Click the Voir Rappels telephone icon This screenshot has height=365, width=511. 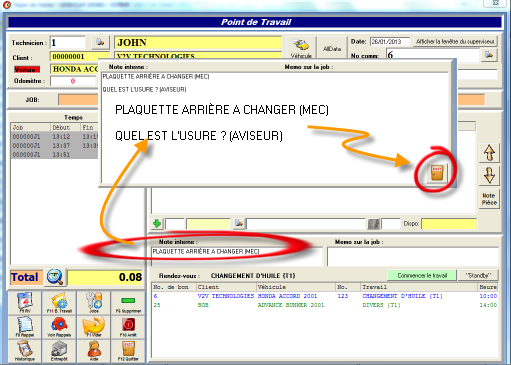[59, 327]
